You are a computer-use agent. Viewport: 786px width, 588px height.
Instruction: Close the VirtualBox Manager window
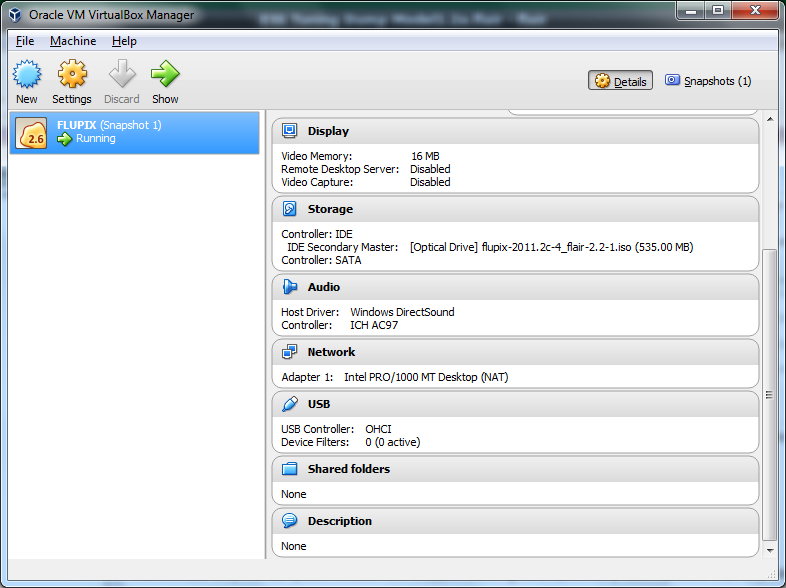pyautogui.click(x=755, y=11)
